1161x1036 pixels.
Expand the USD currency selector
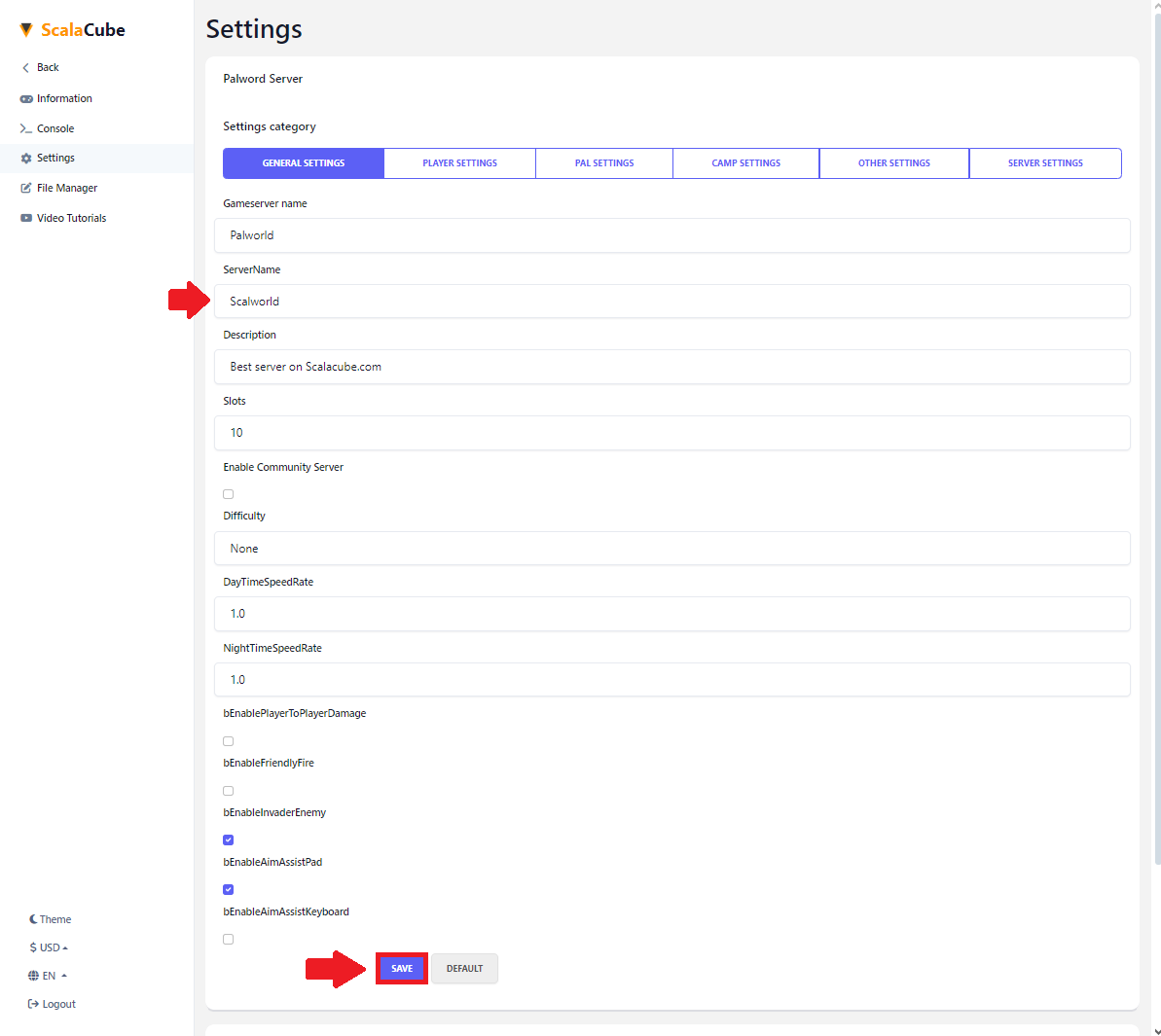click(x=48, y=947)
